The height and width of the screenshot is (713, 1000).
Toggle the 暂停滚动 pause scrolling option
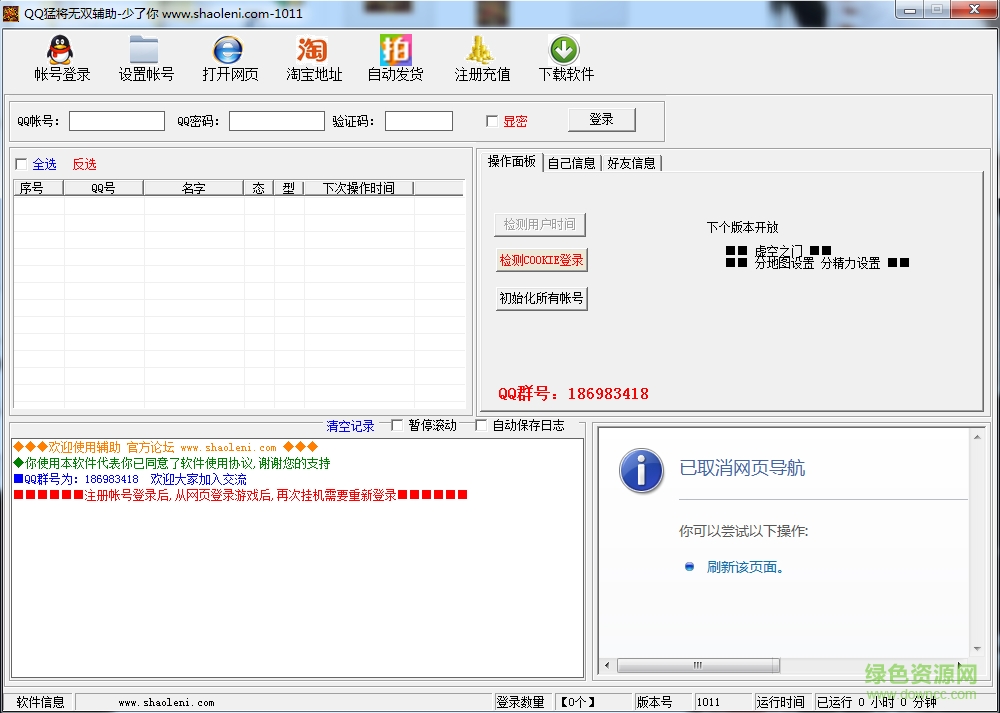(395, 424)
